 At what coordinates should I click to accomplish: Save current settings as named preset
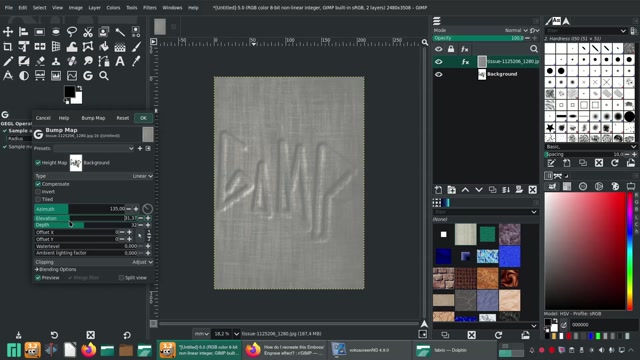tap(140, 148)
